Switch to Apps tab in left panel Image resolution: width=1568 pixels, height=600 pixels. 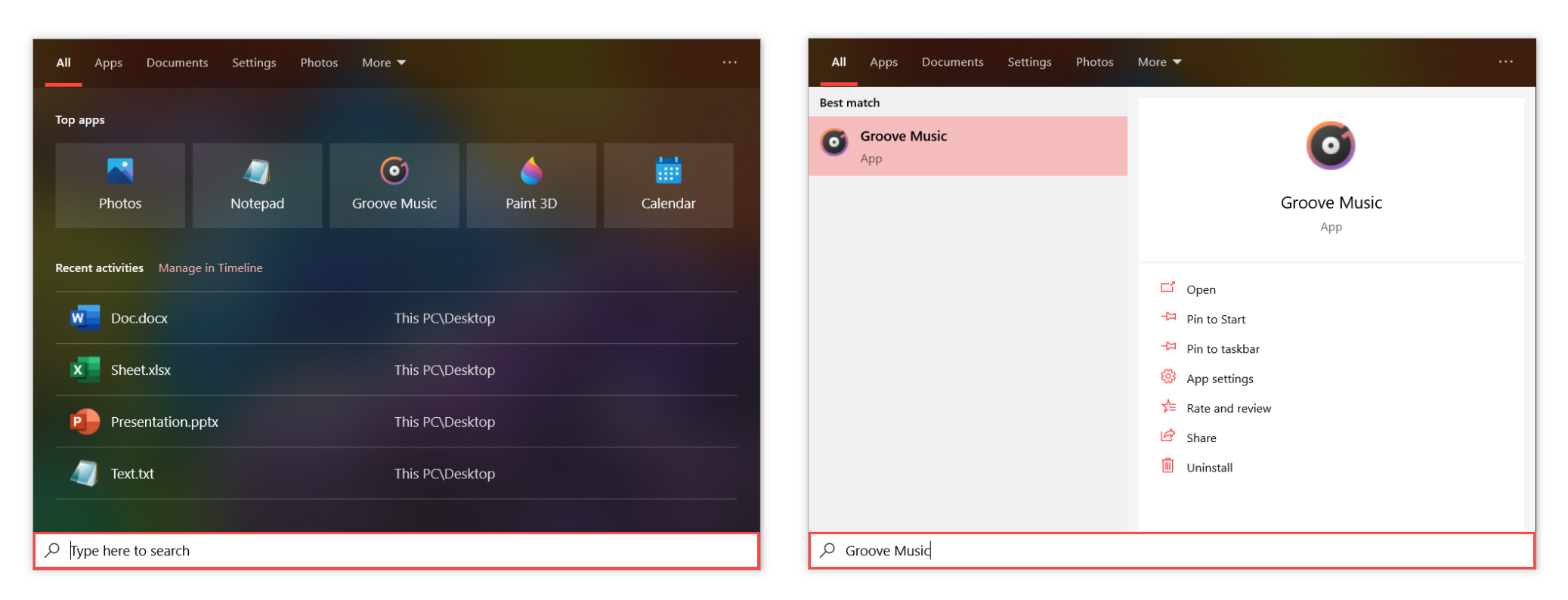tap(108, 63)
